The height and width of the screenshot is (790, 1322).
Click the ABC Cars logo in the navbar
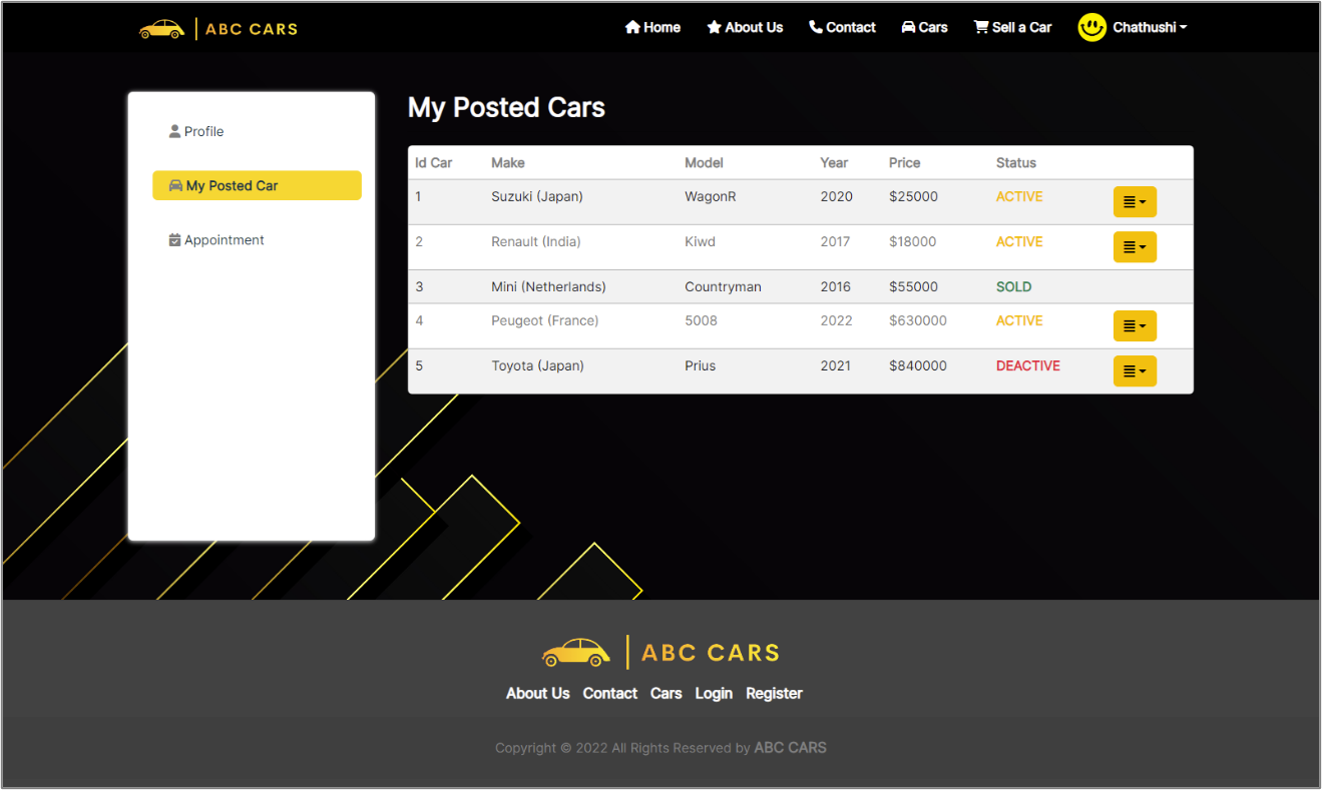218,27
